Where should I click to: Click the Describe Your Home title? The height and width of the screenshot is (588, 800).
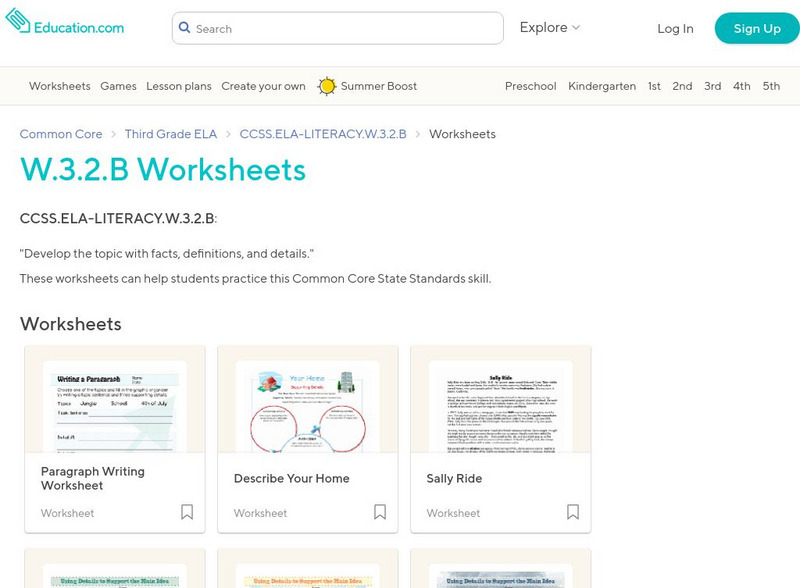(292, 479)
